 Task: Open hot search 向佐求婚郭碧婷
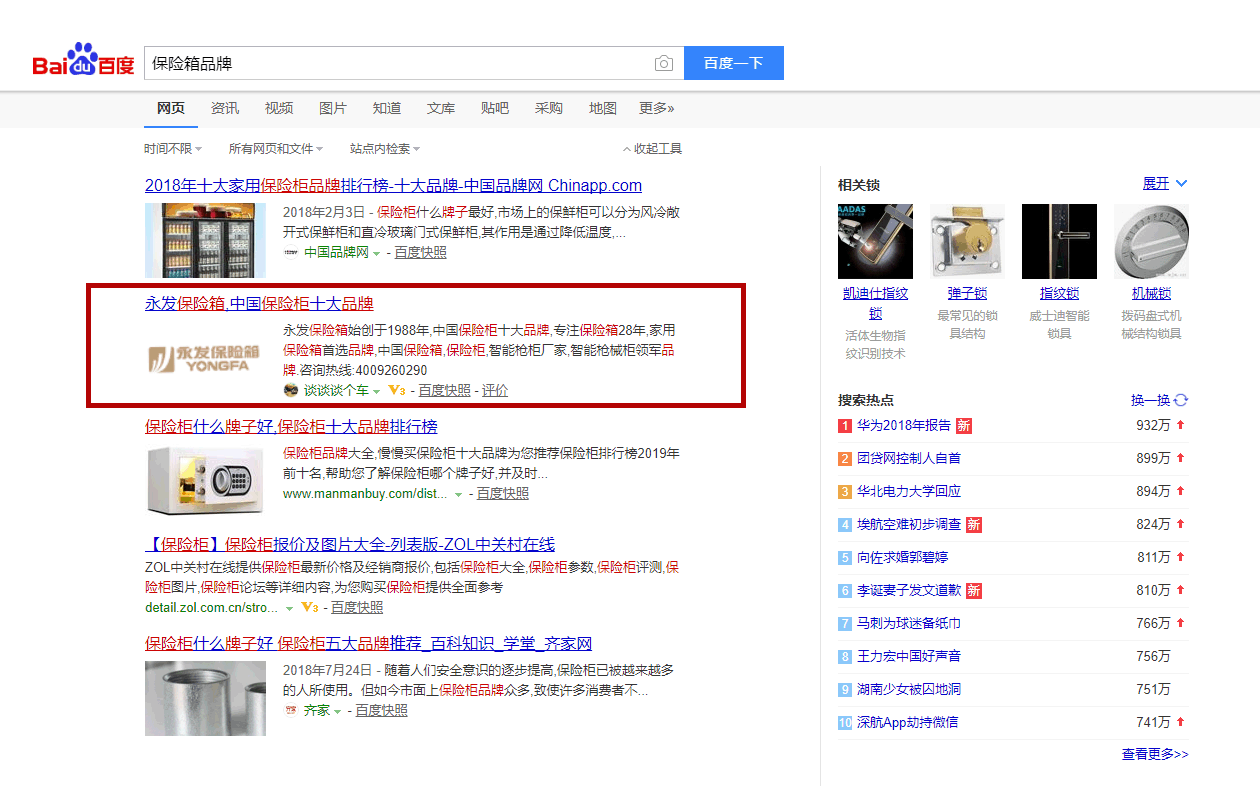coord(902,557)
